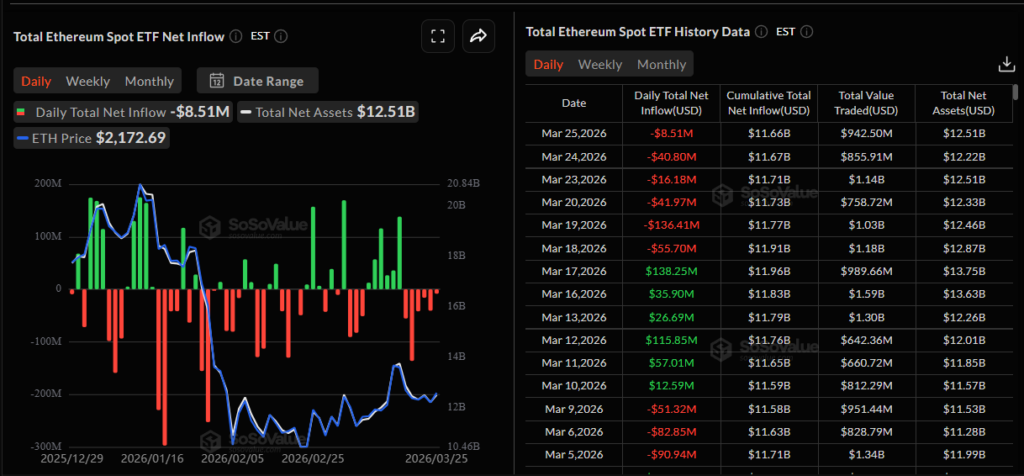The height and width of the screenshot is (476, 1024).
Task: Open the chart in fullscreen mode
Action: [x=437, y=37]
